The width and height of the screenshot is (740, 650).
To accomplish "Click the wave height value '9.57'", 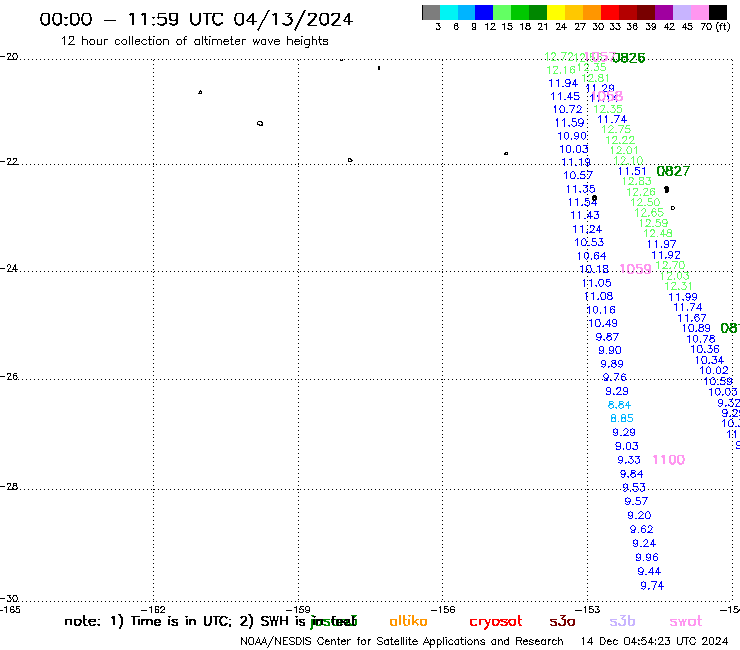I will (636, 501).
